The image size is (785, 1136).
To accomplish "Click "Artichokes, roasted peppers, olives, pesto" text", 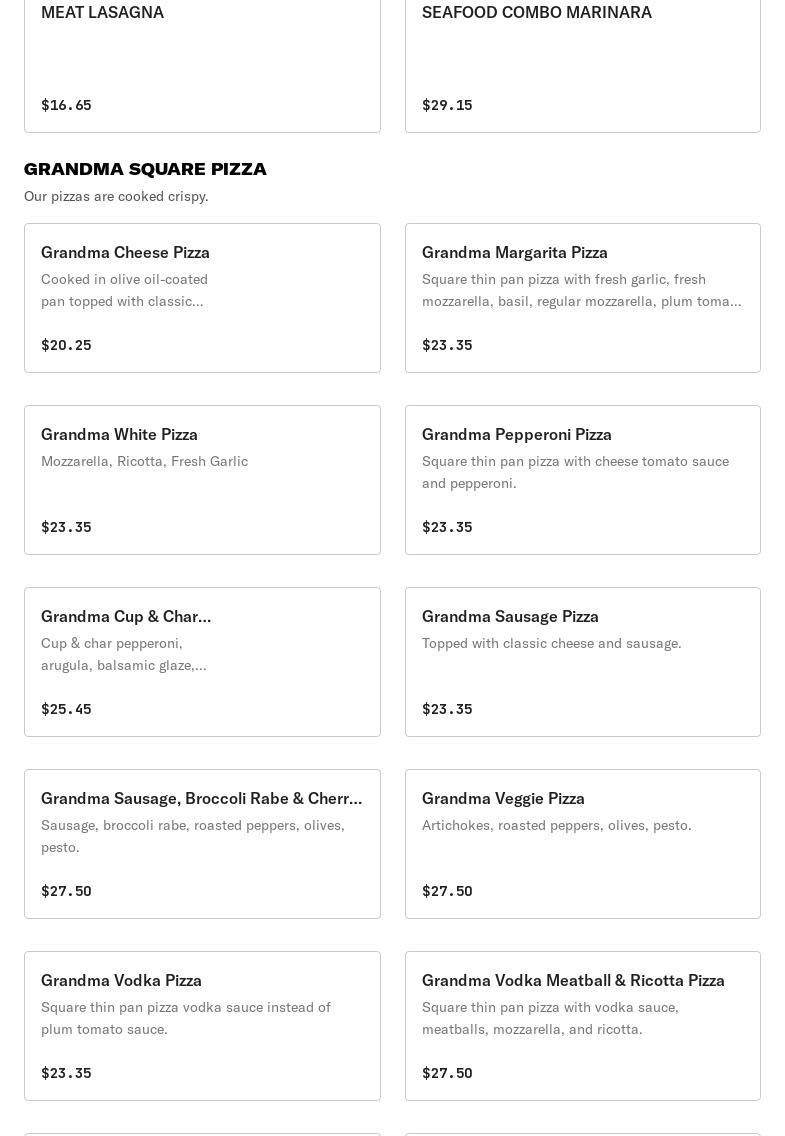I will [x=556, y=825].
